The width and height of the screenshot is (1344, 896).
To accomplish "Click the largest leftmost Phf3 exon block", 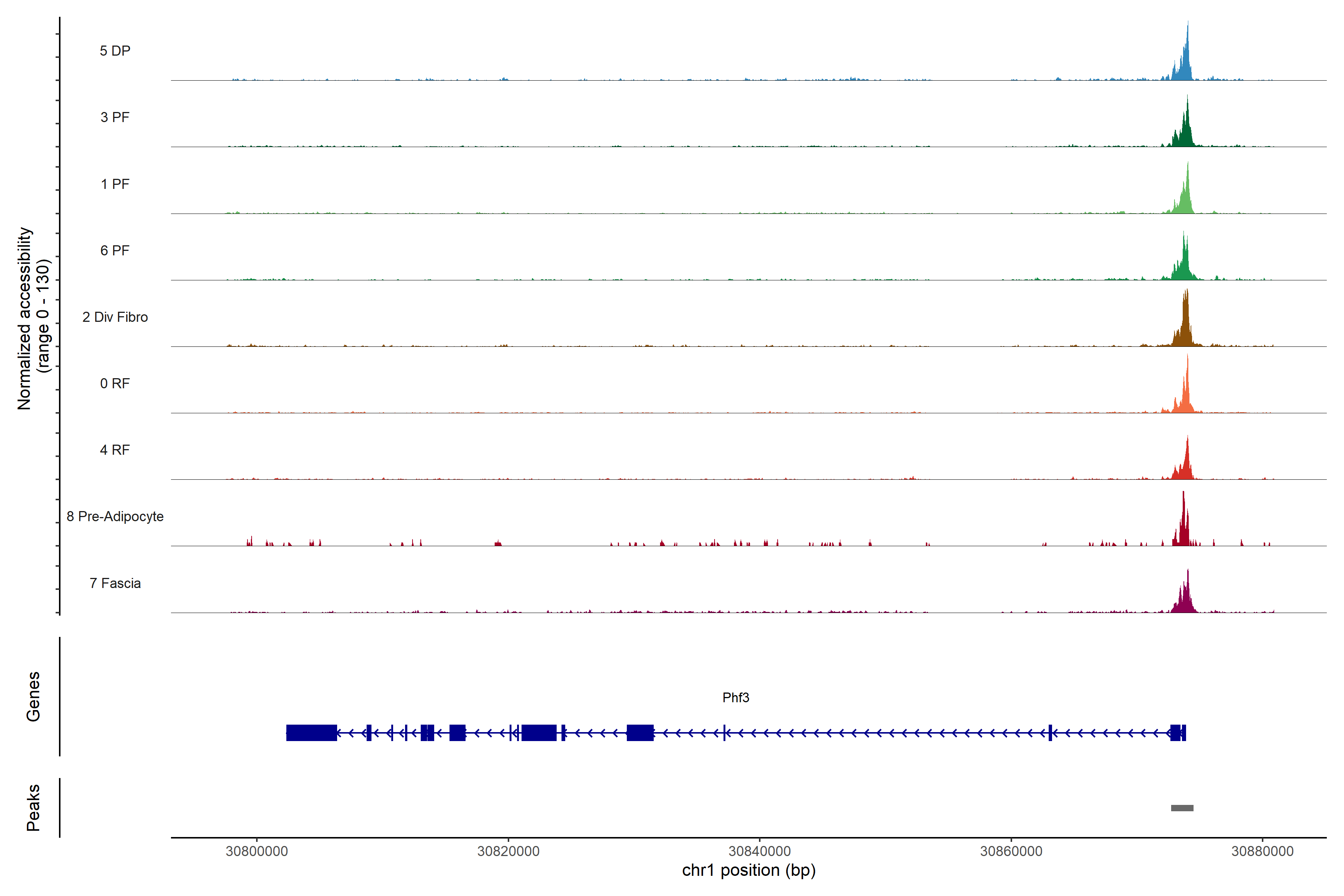I will [311, 732].
